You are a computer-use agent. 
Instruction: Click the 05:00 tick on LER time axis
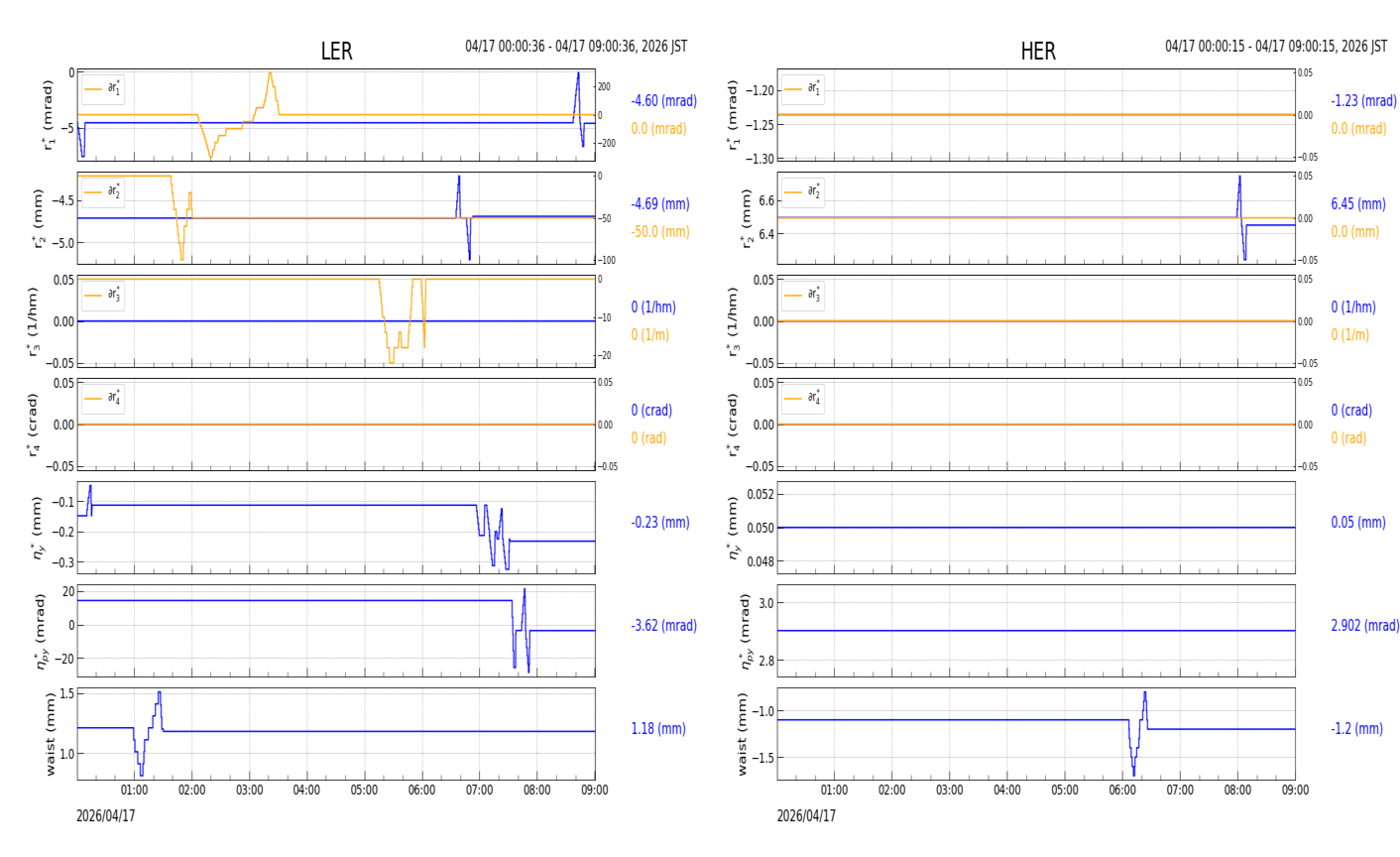coord(365,791)
